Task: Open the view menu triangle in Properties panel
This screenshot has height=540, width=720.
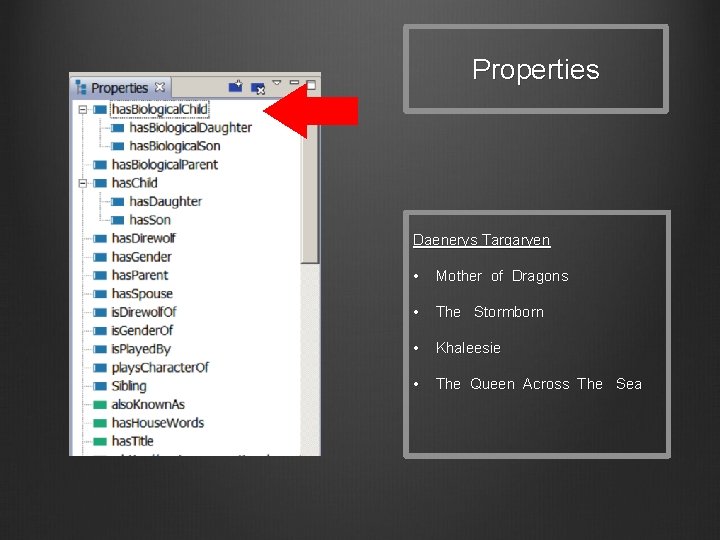Action: click(x=276, y=83)
